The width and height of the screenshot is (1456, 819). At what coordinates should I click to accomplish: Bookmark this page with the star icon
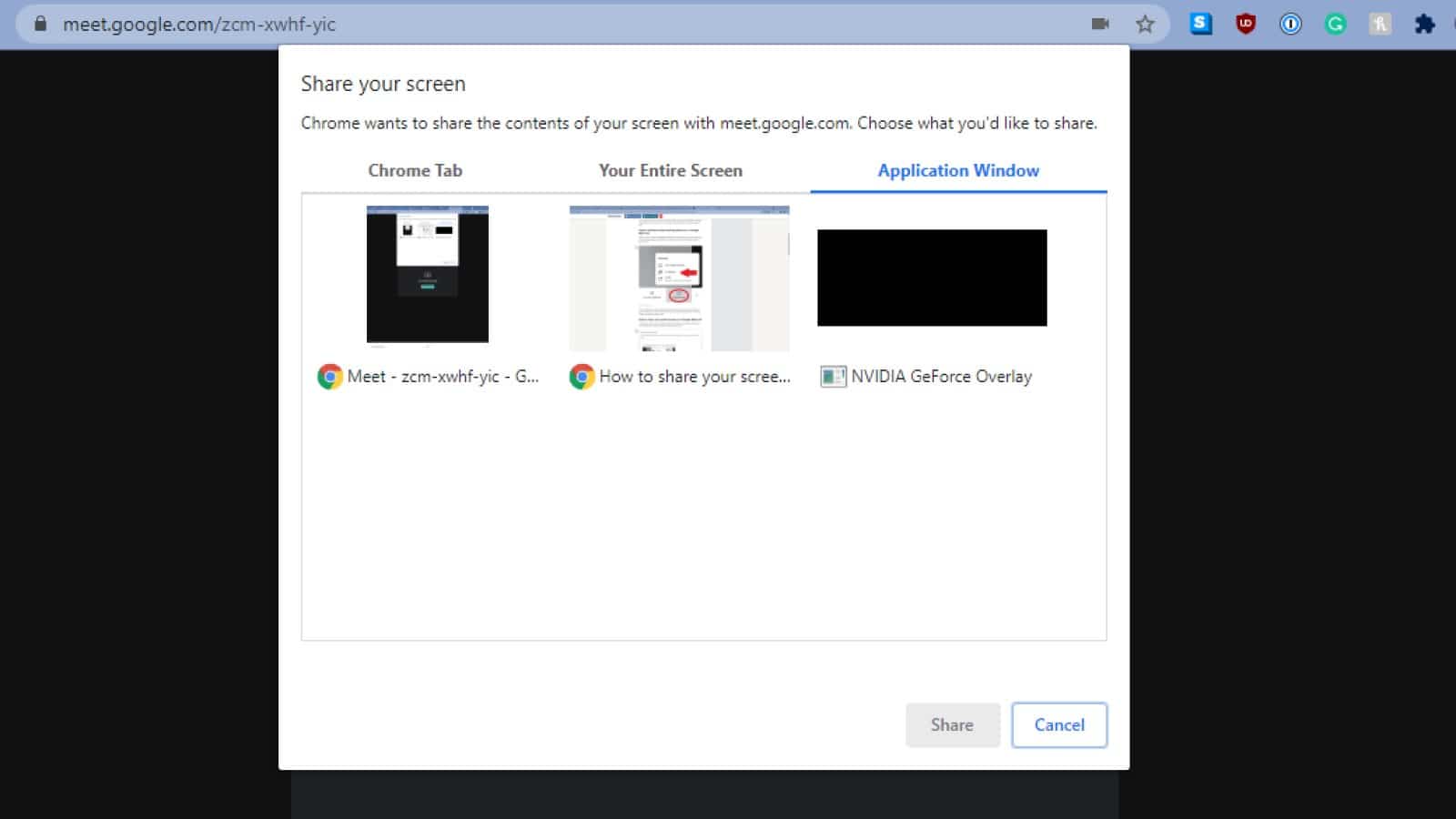(x=1145, y=25)
